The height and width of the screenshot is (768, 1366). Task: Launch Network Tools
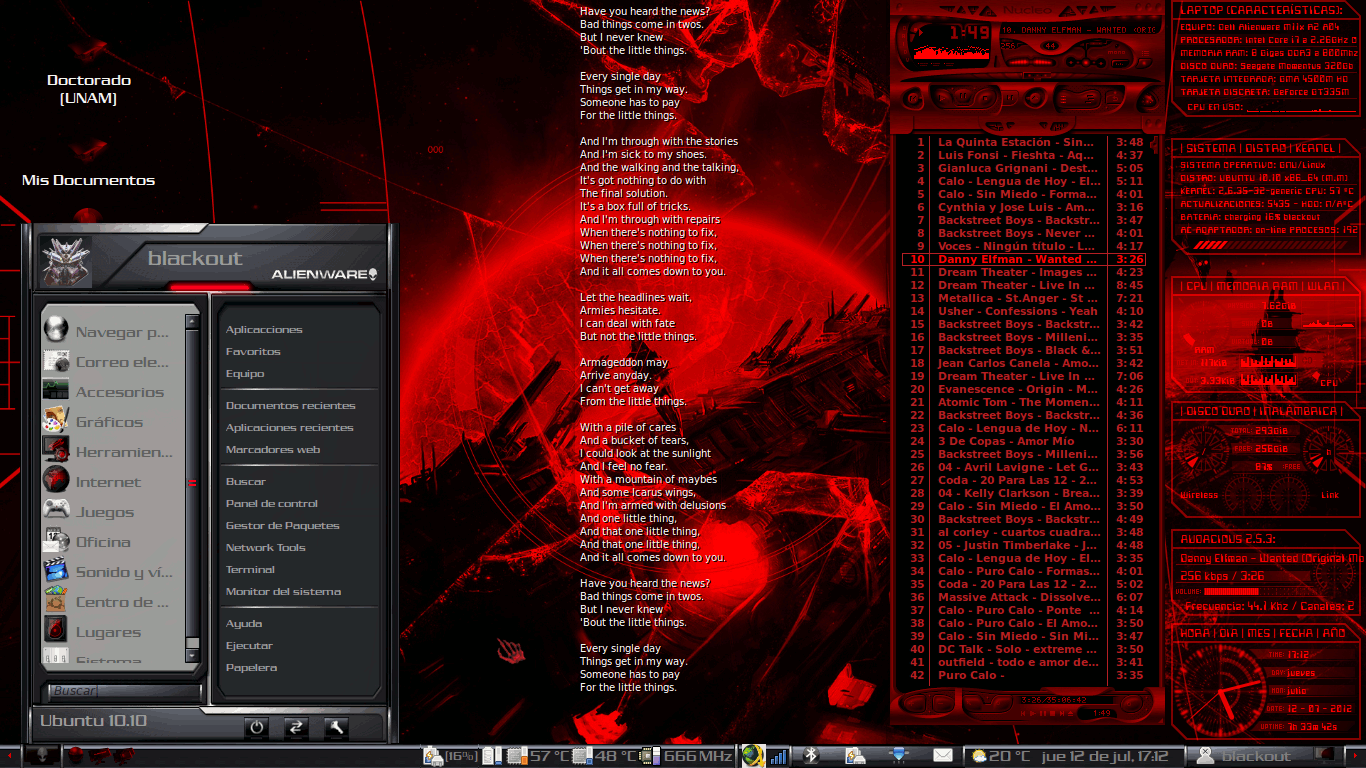266,548
